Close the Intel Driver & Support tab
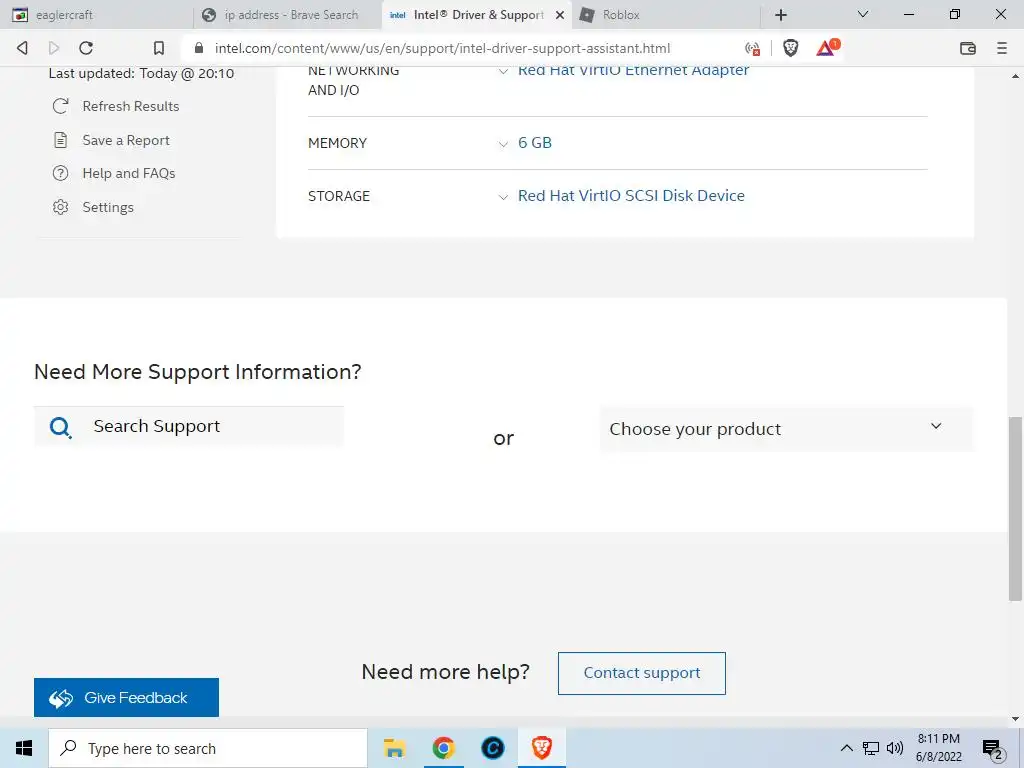The image size is (1024, 768). tap(560, 15)
